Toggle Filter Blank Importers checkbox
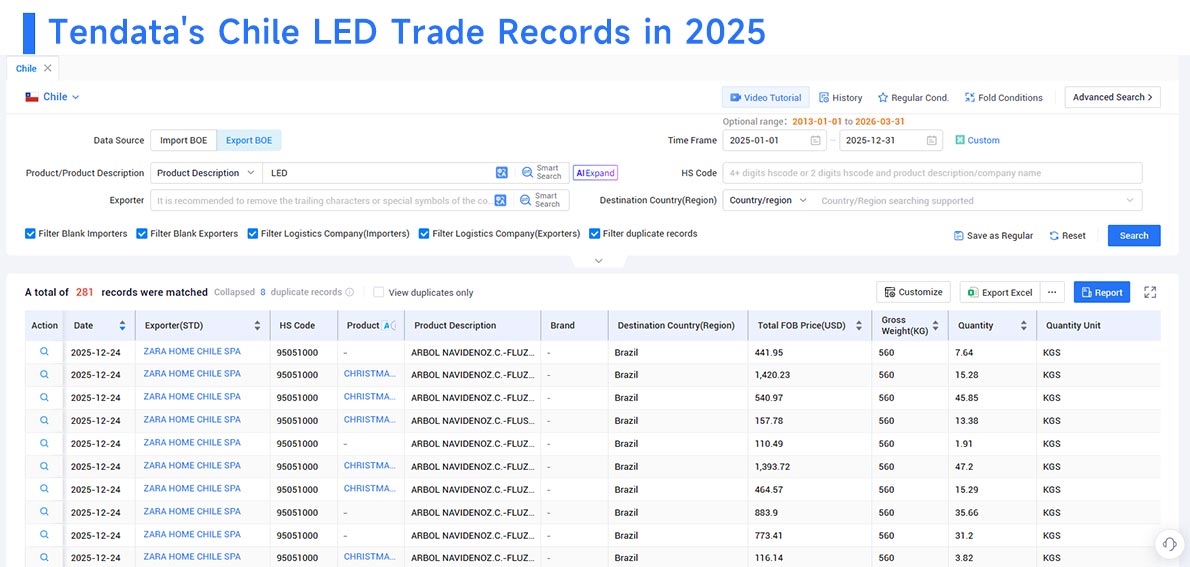 coord(30,234)
